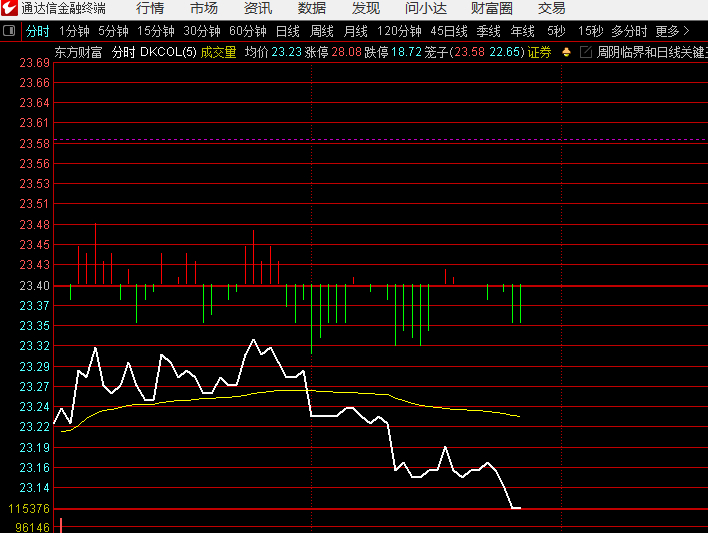Open the 问小达 menu
Viewport: 708px width, 533px height.
pos(426,8)
